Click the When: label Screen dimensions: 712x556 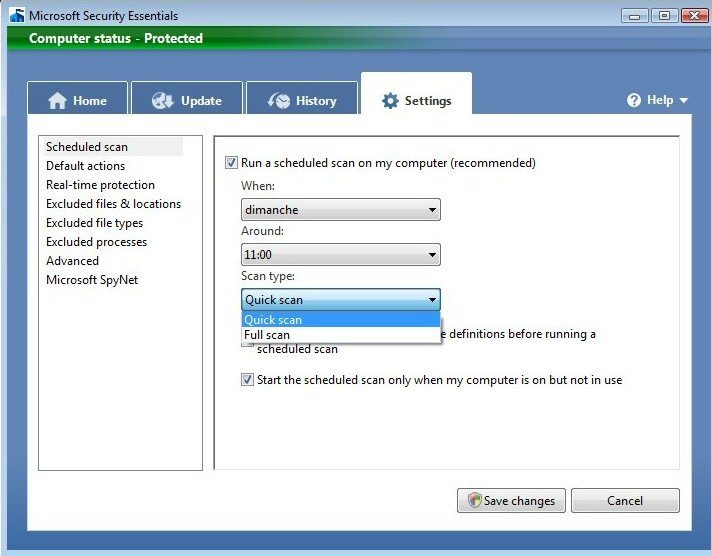[x=258, y=186]
